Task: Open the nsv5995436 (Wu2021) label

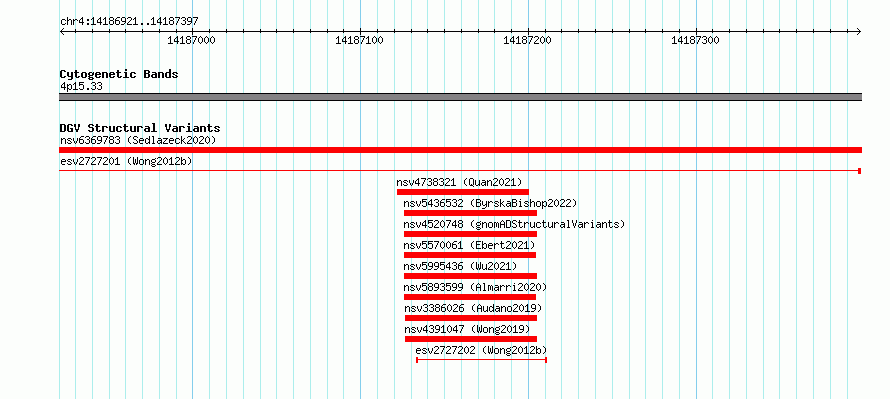Action: 460,266
